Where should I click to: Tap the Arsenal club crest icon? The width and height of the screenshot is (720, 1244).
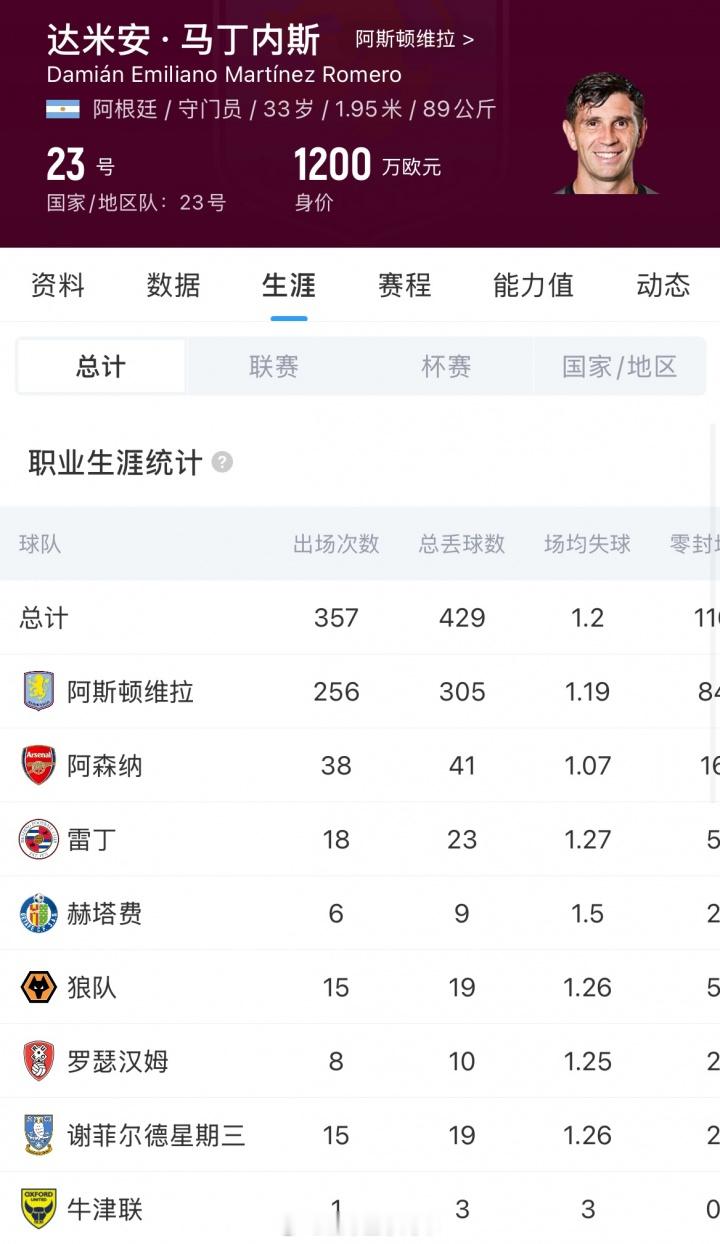point(39,765)
